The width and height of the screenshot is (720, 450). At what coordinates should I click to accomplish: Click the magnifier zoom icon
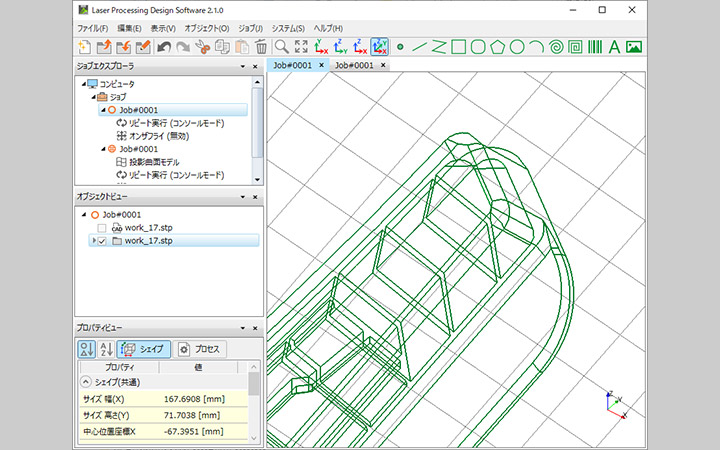click(281, 46)
